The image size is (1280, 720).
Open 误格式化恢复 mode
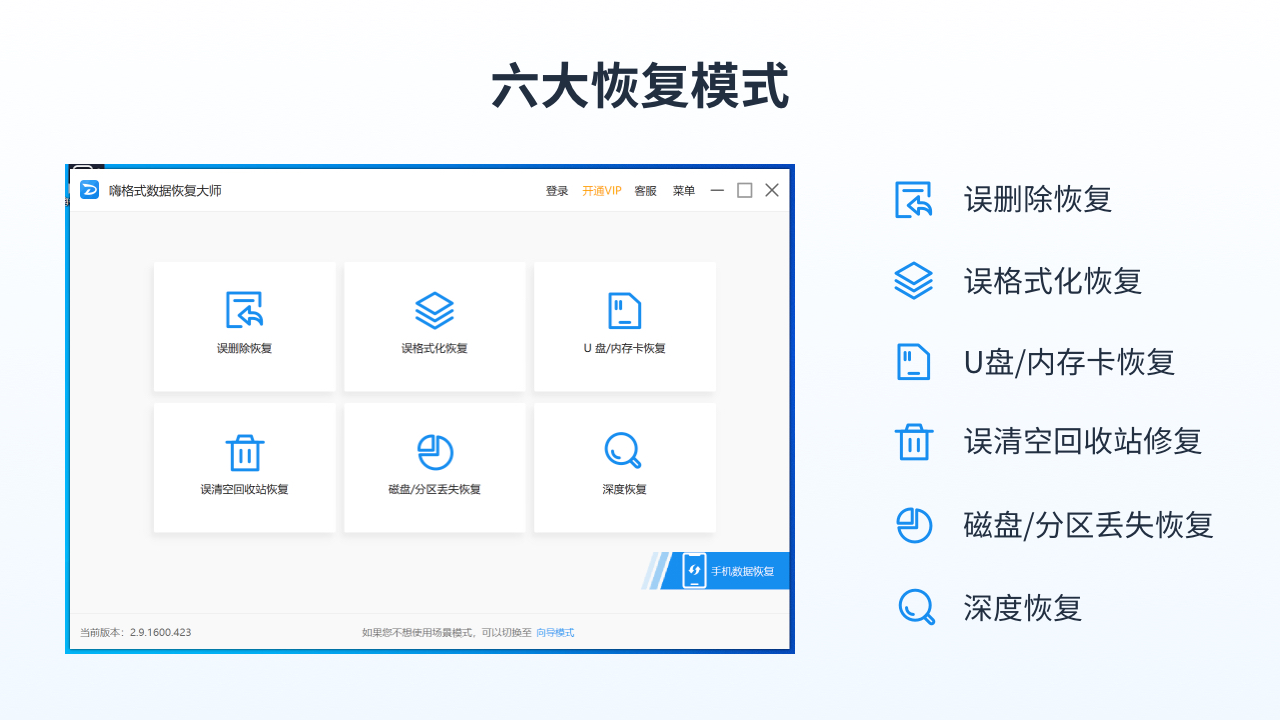tap(434, 310)
